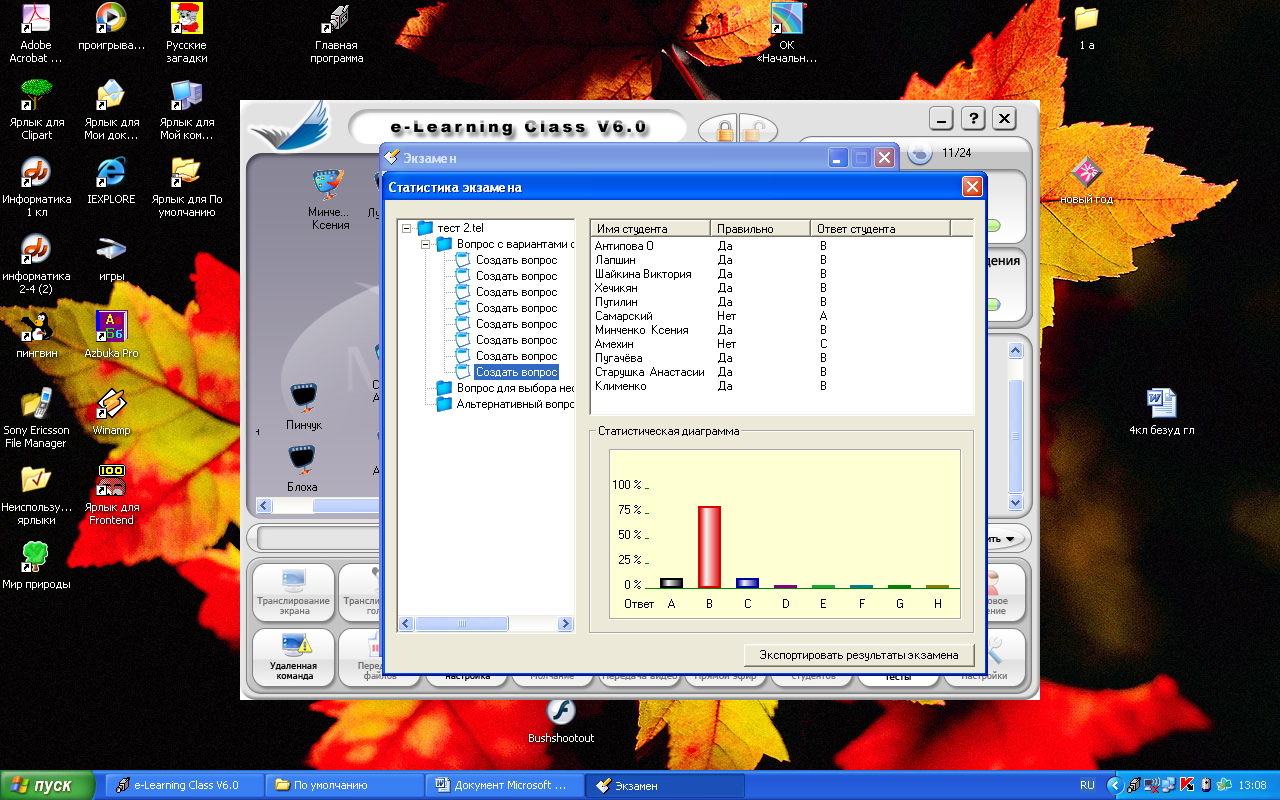1280x800 pixels.
Task: Select the highlighted Создать вопрос item
Action: pyautogui.click(x=516, y=372)
